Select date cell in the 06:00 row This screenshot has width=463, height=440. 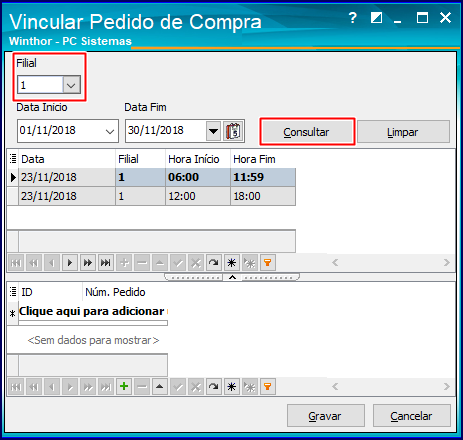(67, 177)
